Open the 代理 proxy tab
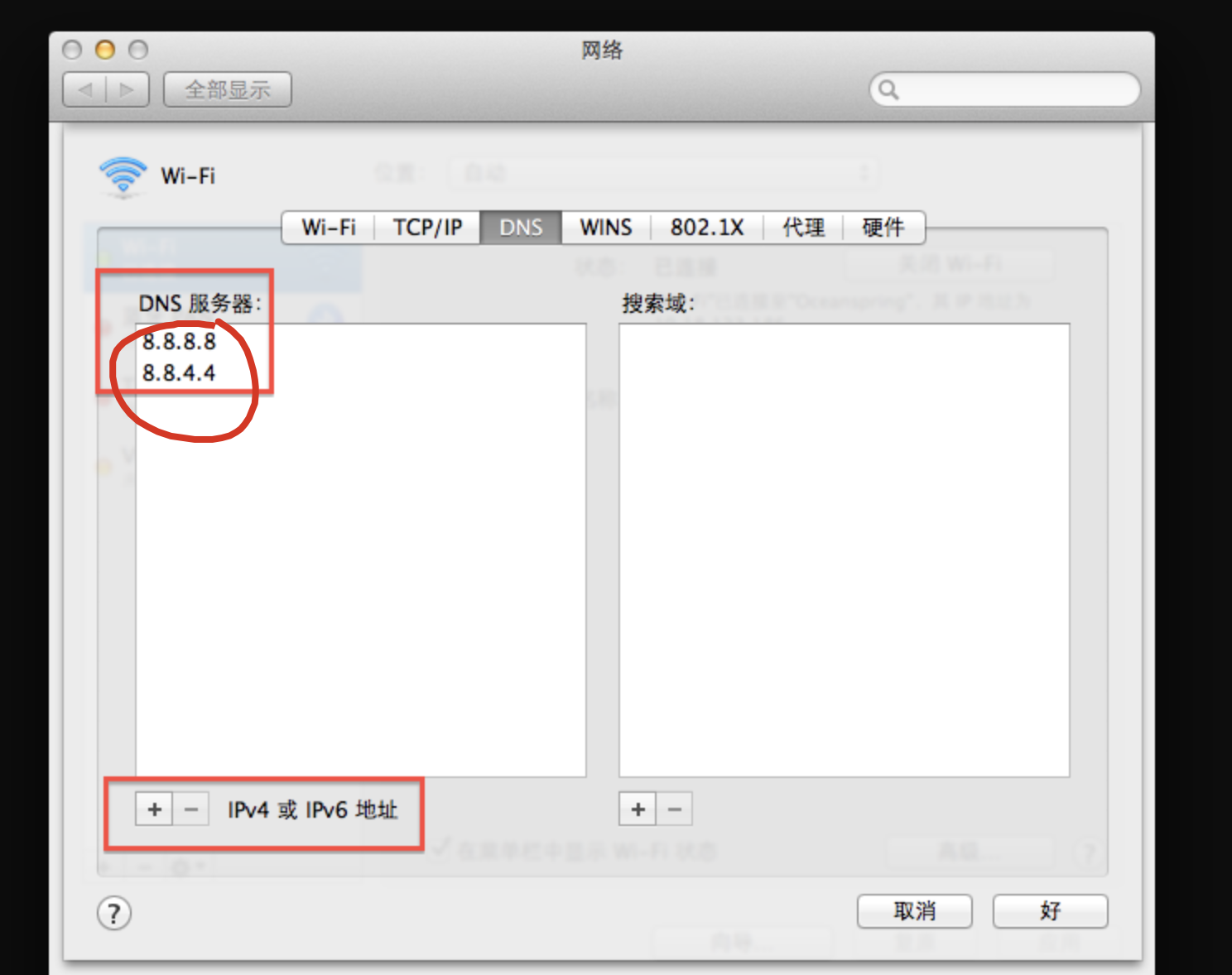The height and width of the screenshot is (975, 1232). point(803,228)
